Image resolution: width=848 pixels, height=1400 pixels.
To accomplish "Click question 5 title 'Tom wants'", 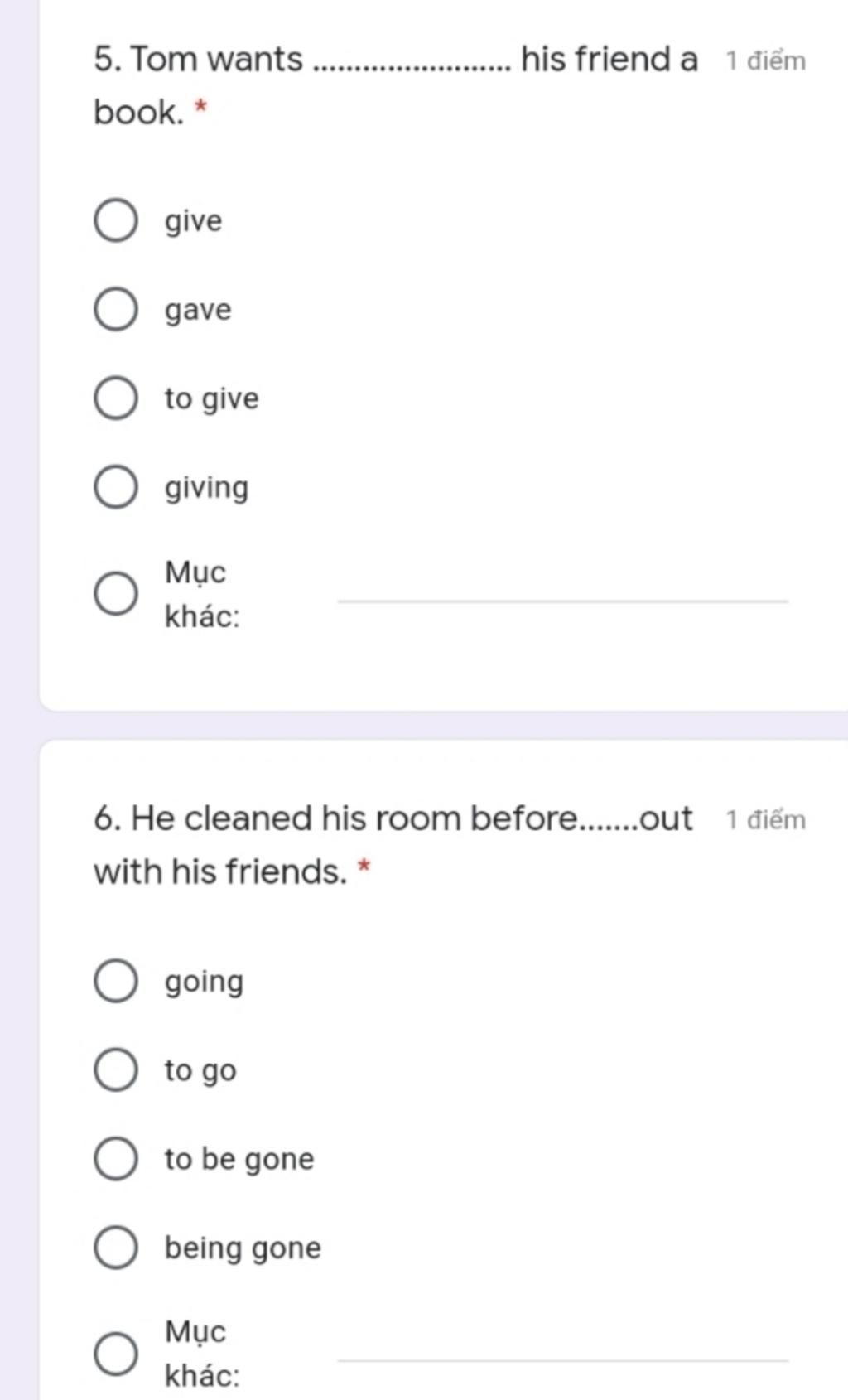I will (217, 60).
